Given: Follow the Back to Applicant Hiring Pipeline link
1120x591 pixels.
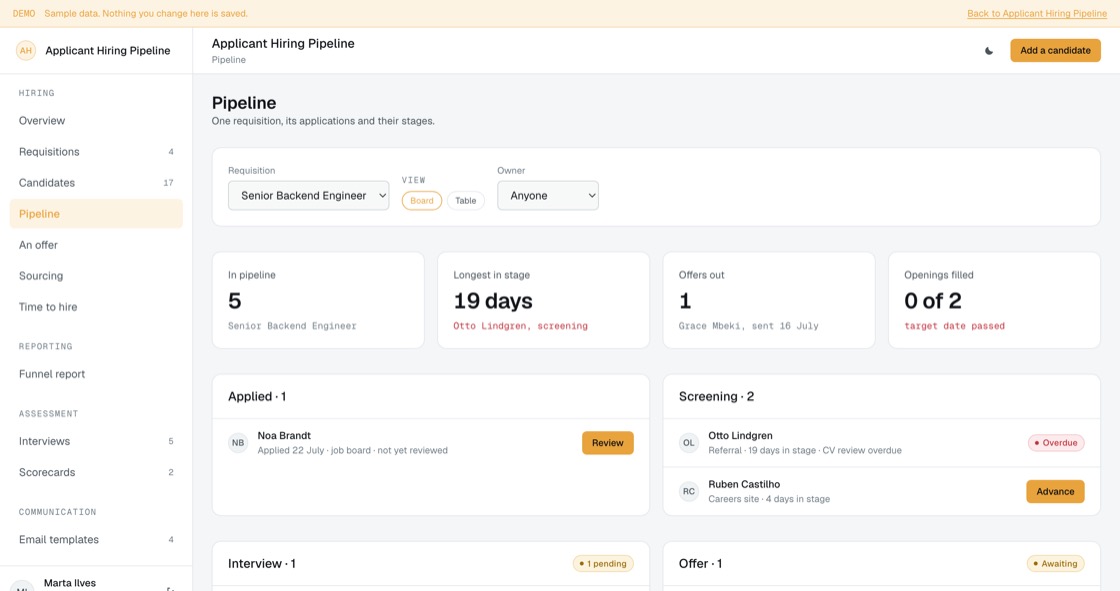Looking at the screenshot, I should pos(1036,14).
